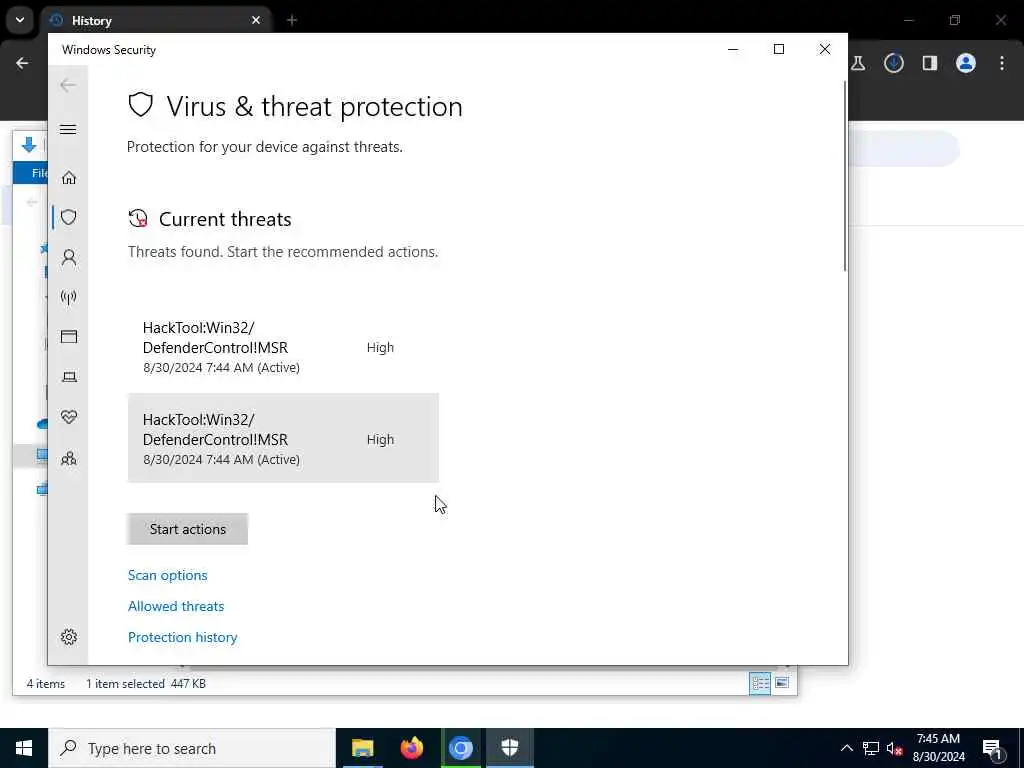Open Scan options link
The width and height of the screenshot is (1024, 768).
tap(168, 575)
